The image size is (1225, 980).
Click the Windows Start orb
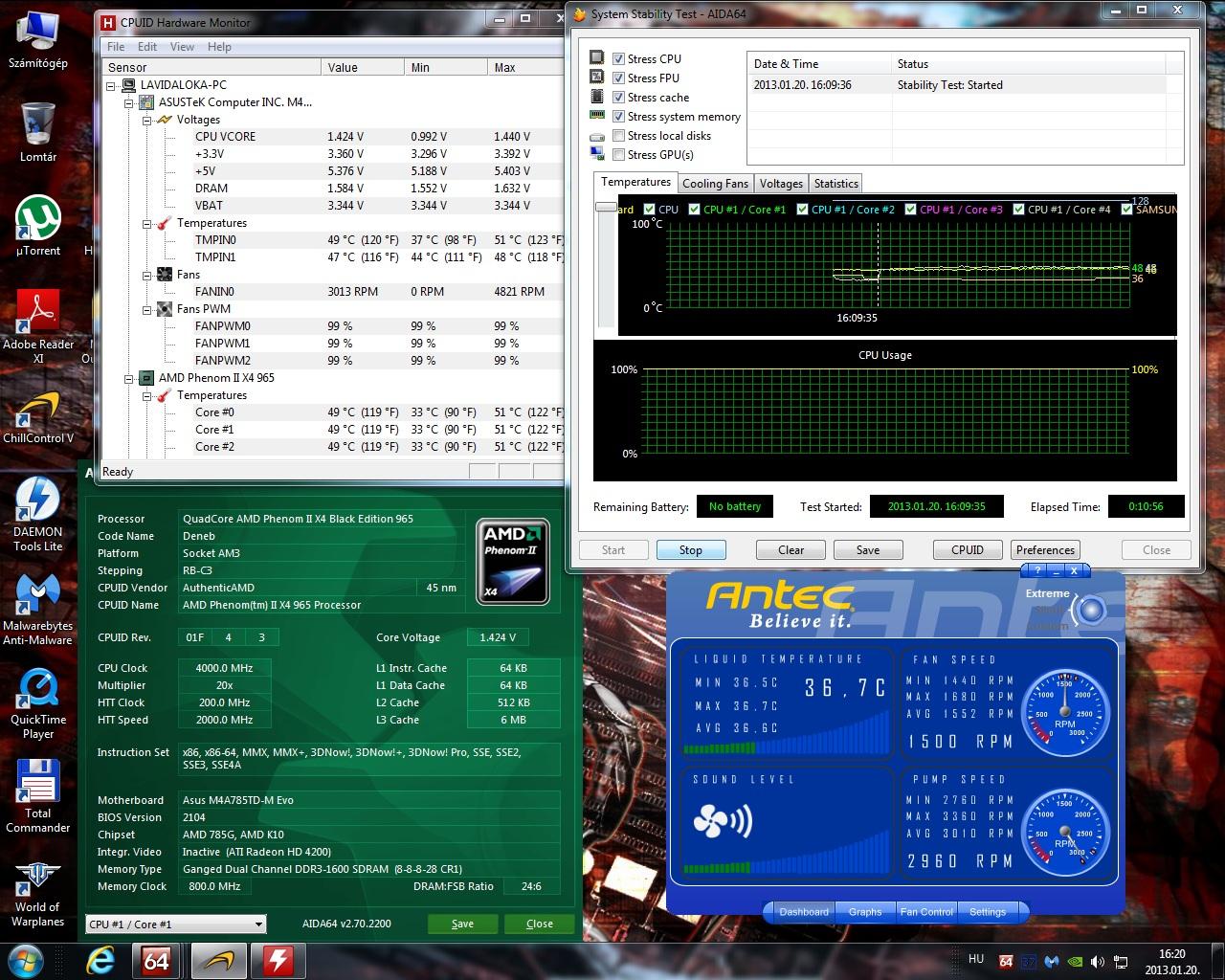(24, 960)
